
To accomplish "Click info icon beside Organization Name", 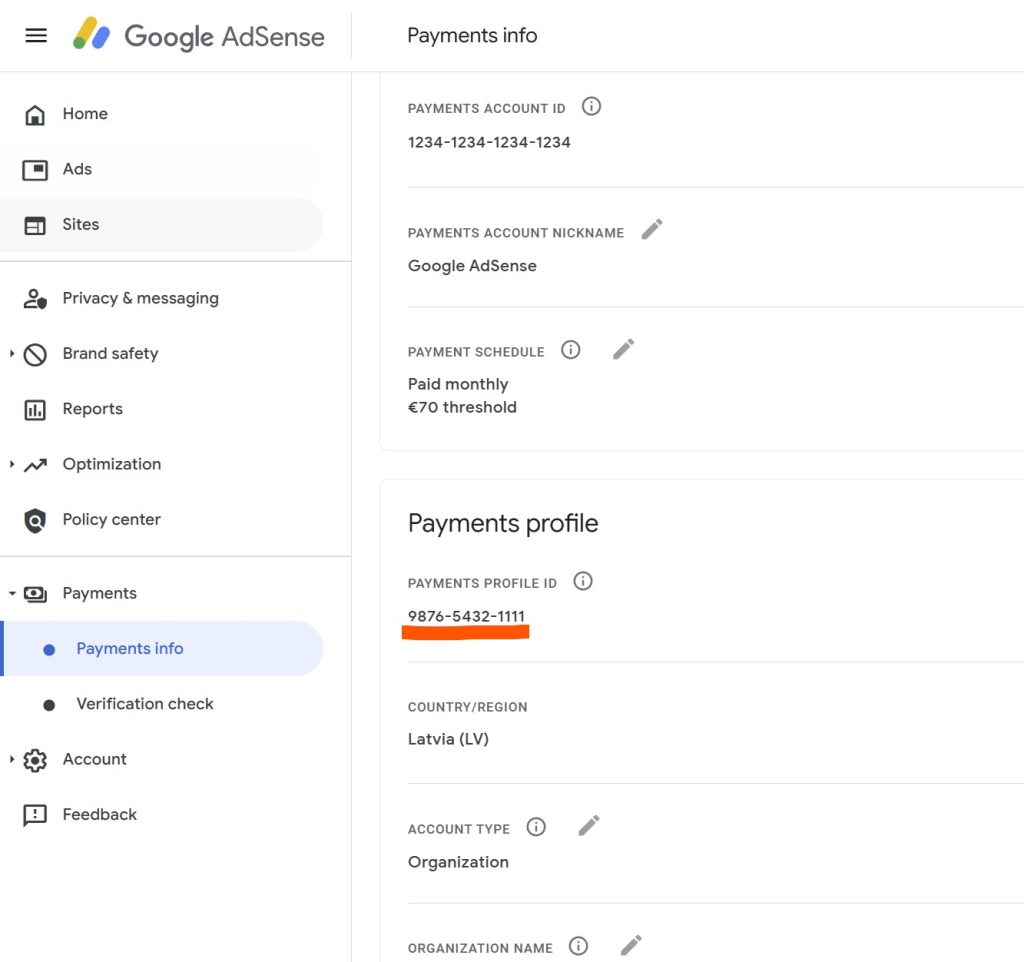I will (x=578, y=946).
